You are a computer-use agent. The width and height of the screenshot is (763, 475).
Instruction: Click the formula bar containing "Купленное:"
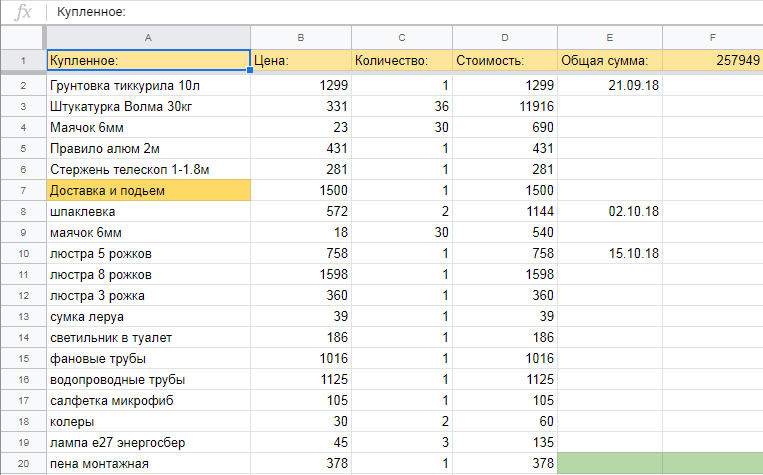[x=404, y=12]
